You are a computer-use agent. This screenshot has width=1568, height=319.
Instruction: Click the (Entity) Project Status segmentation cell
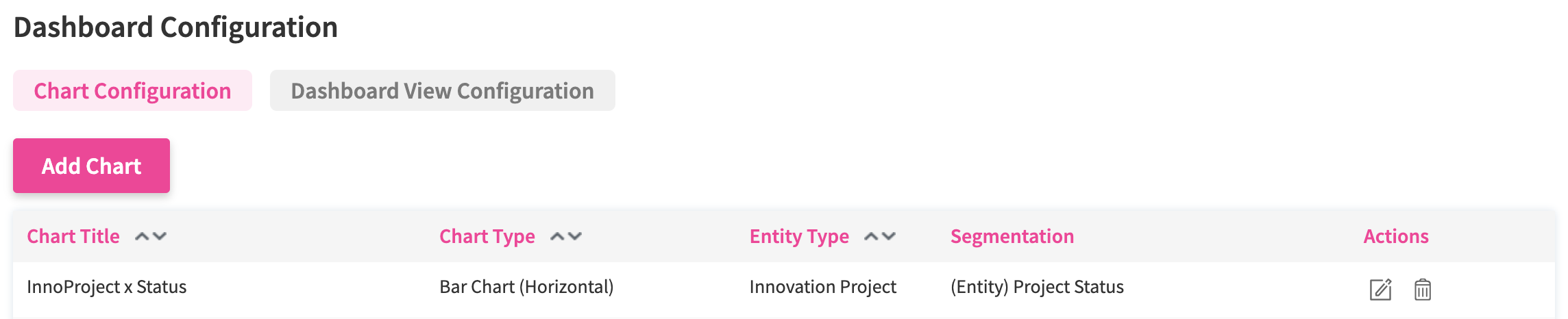pos(1037,287)
